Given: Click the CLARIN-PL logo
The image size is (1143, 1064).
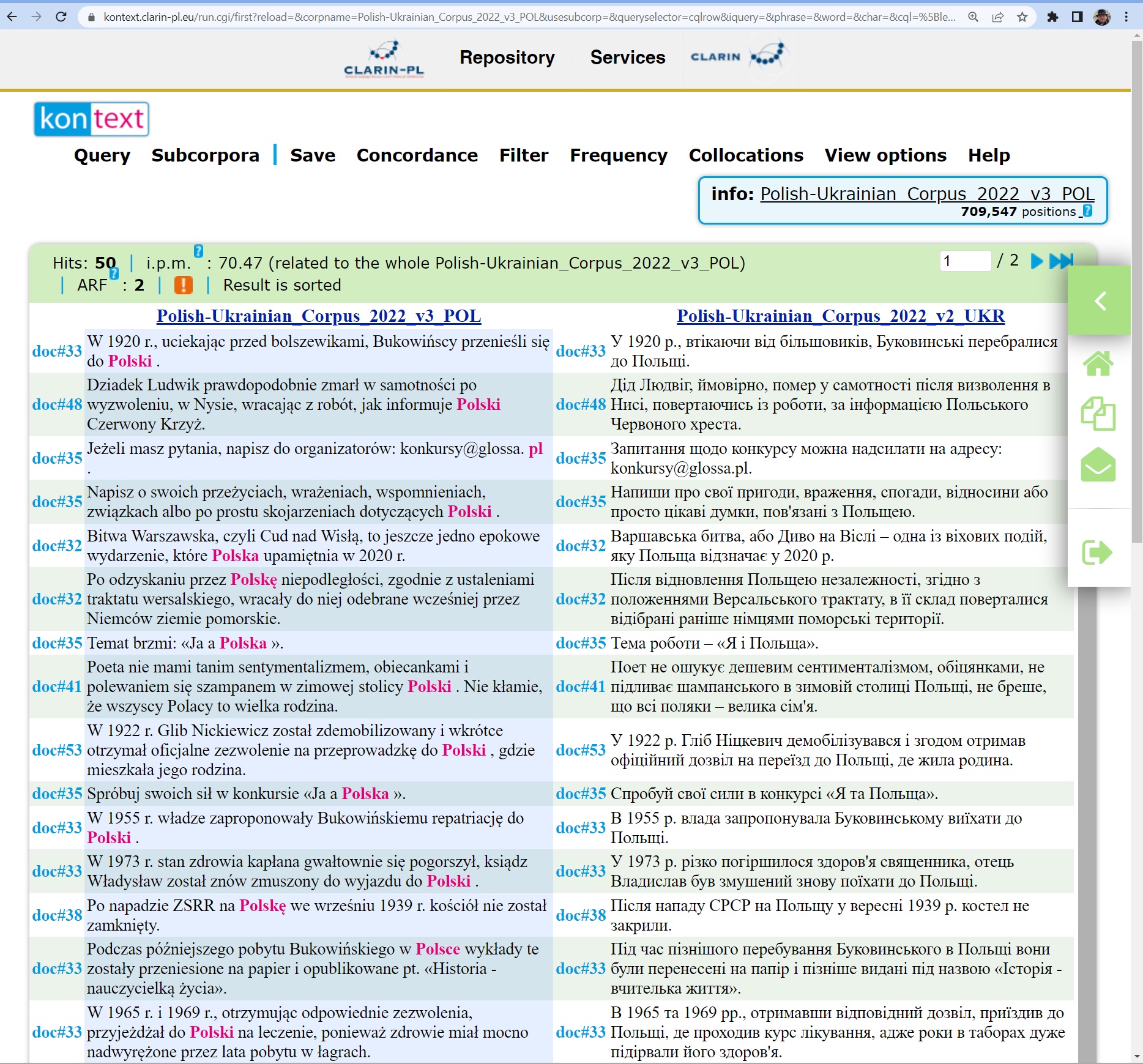Looking at the screenshot, I should coord(384,59).
